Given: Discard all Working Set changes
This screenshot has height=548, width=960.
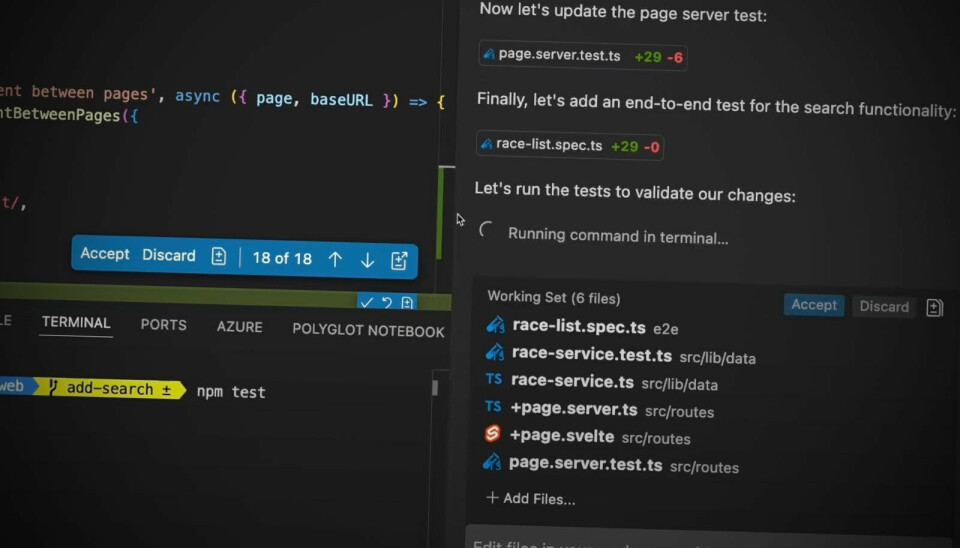Looking at the screenshot, I should [x=883, y=306].
